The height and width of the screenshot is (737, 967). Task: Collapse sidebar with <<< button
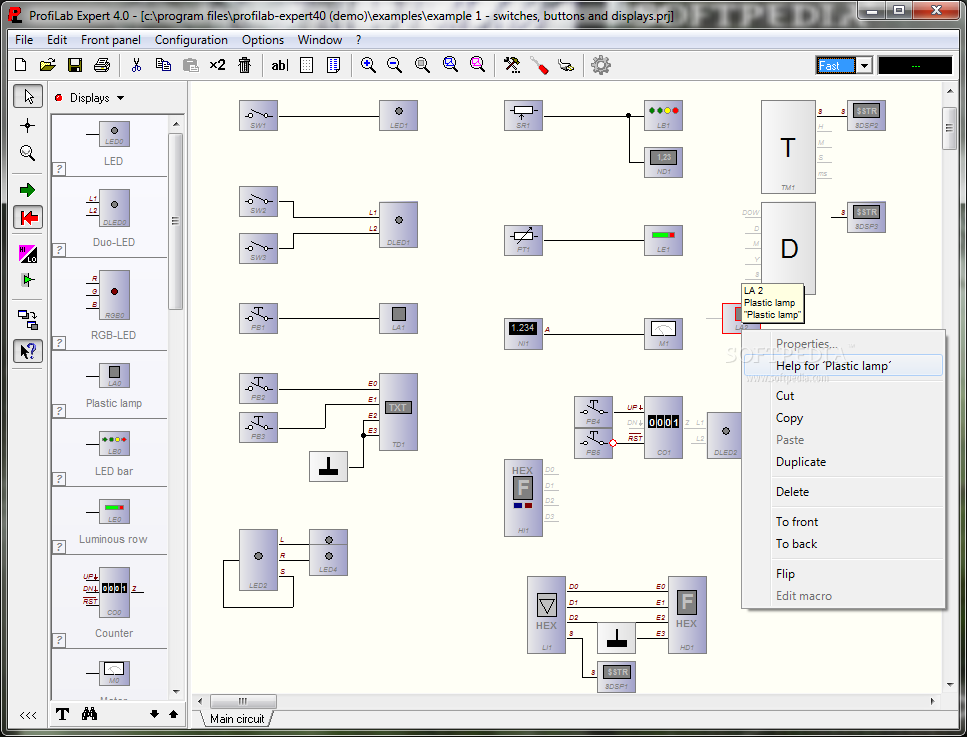click(28, 715)
